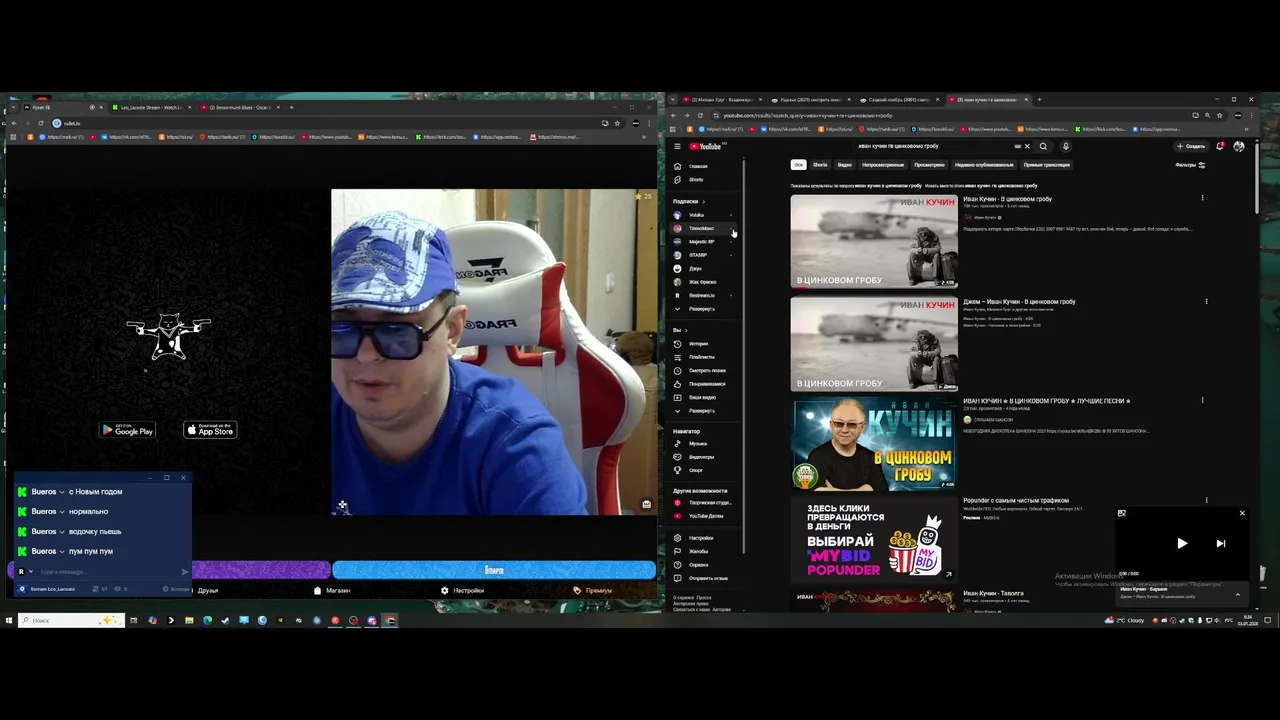Screen dimensions: 1280x720
Task: Click the YouTube search magnifier button
Action: 1043,146
